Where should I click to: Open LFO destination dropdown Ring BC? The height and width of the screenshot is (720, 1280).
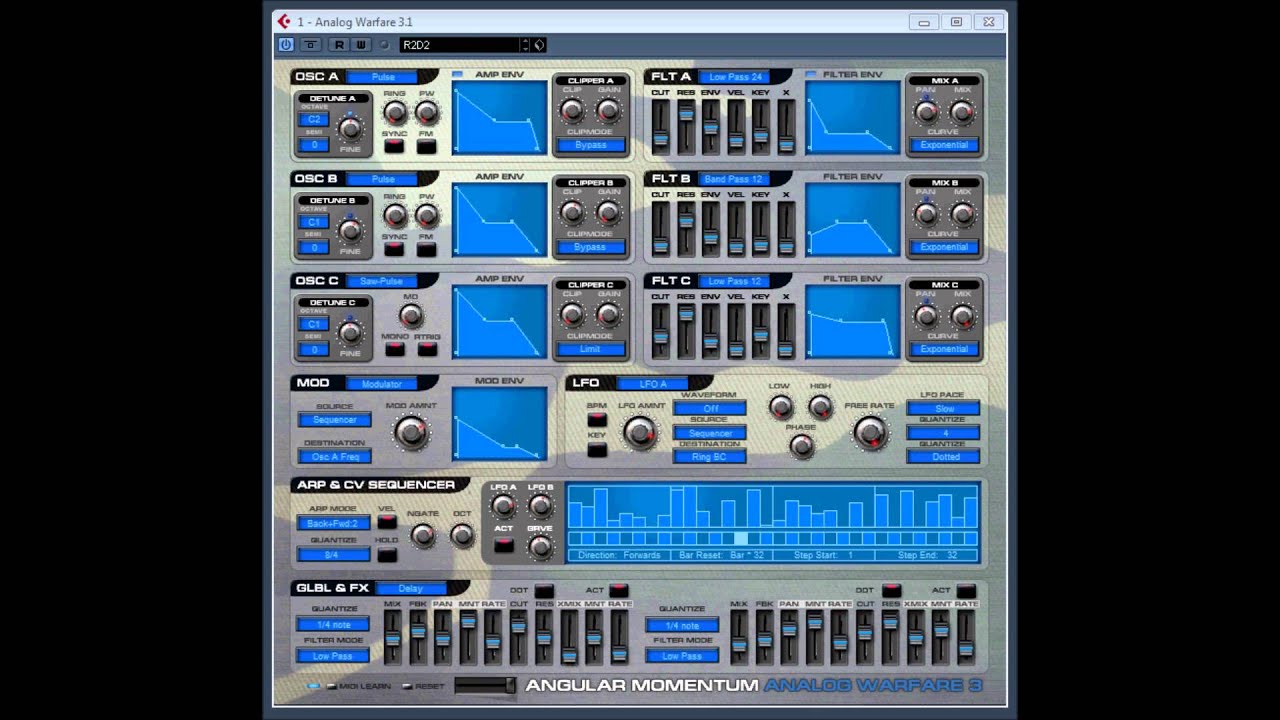(x=709, y=457)
